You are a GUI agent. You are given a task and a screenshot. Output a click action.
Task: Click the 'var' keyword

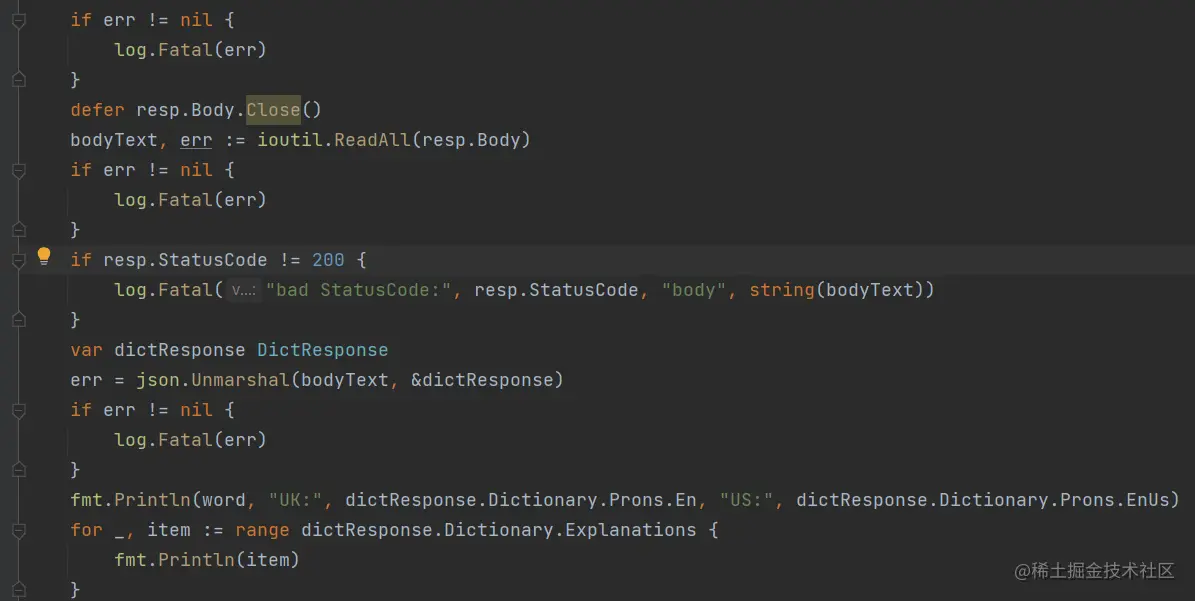86,350
